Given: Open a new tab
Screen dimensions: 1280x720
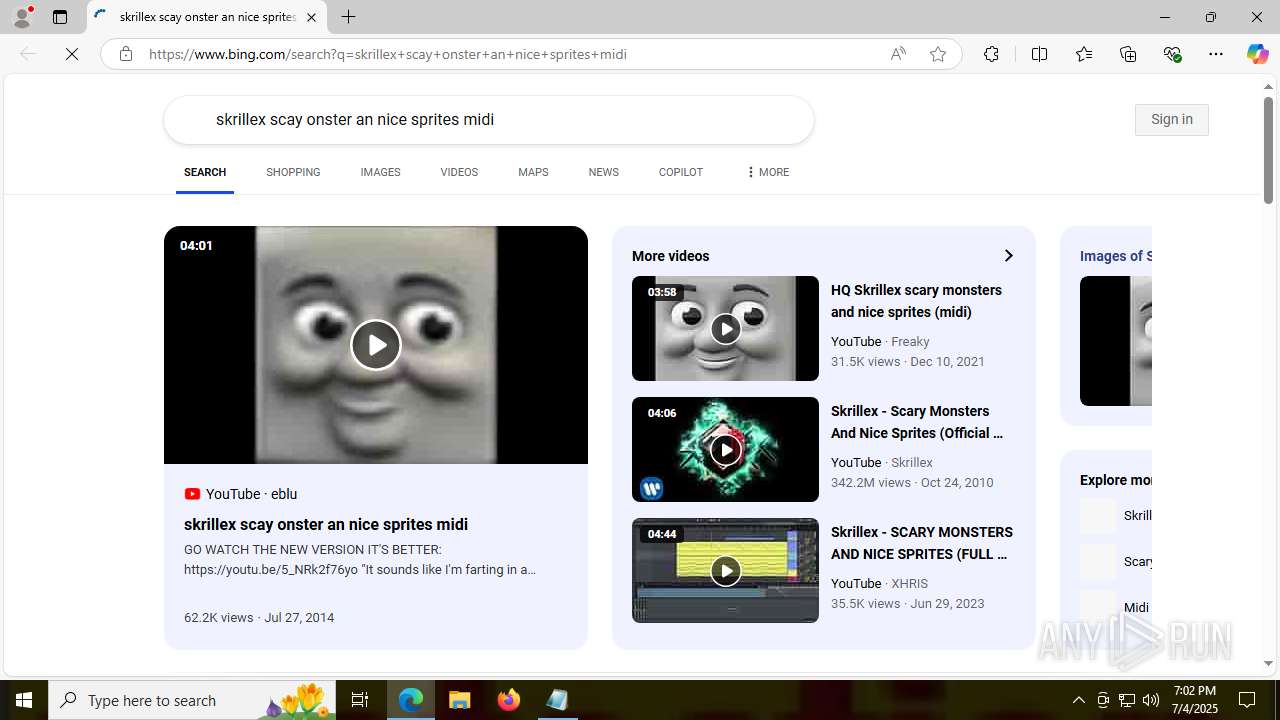Looking at the screenshot, I should (x=349, y=17).
